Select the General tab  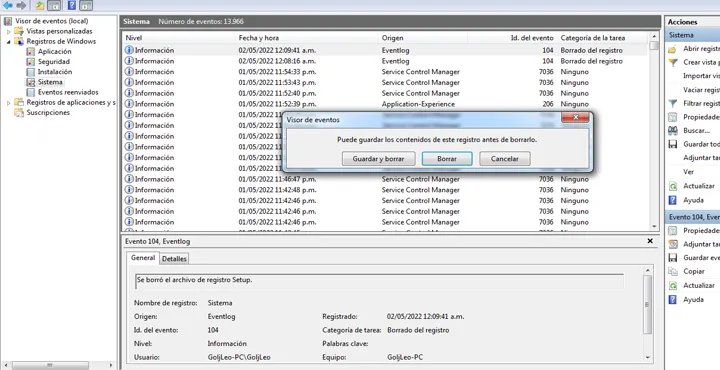coord(143,258)
